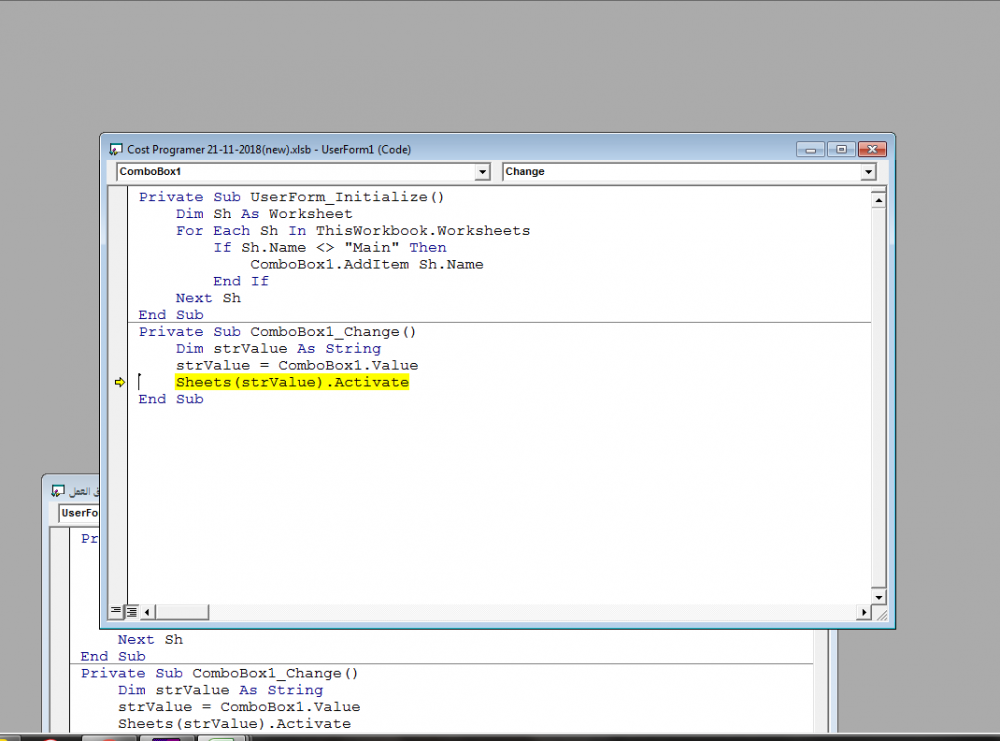Click "Private Sub ComboBox1_Change()" in front window
Image resolution: width=1000 pixels, height=741 pixels.
277,332
